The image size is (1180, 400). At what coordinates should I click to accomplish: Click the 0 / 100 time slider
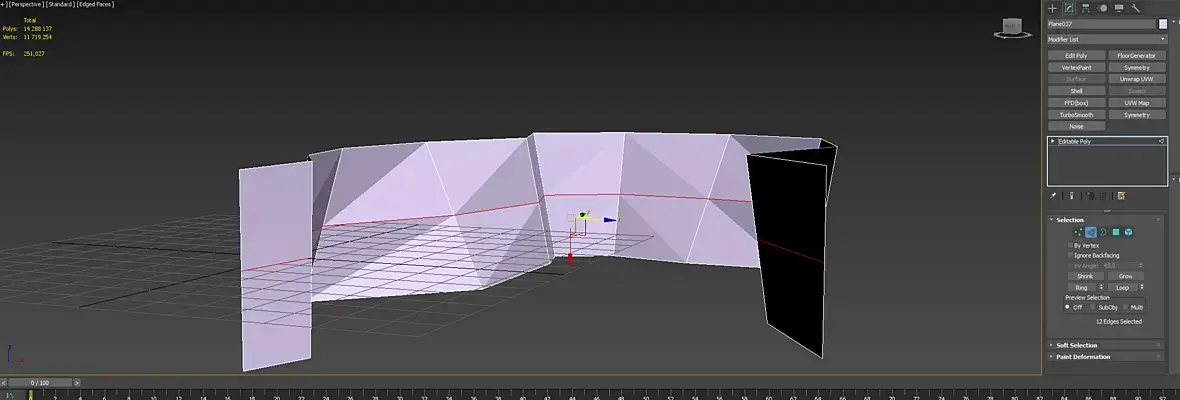click(x=39, y=383)
